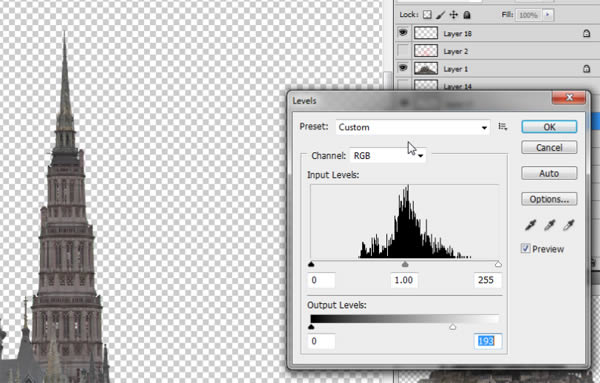The height and width of the screenshot is (383, 600).
Task: Click the input highlight field showing 255
Action: click(x=487, y=280)
